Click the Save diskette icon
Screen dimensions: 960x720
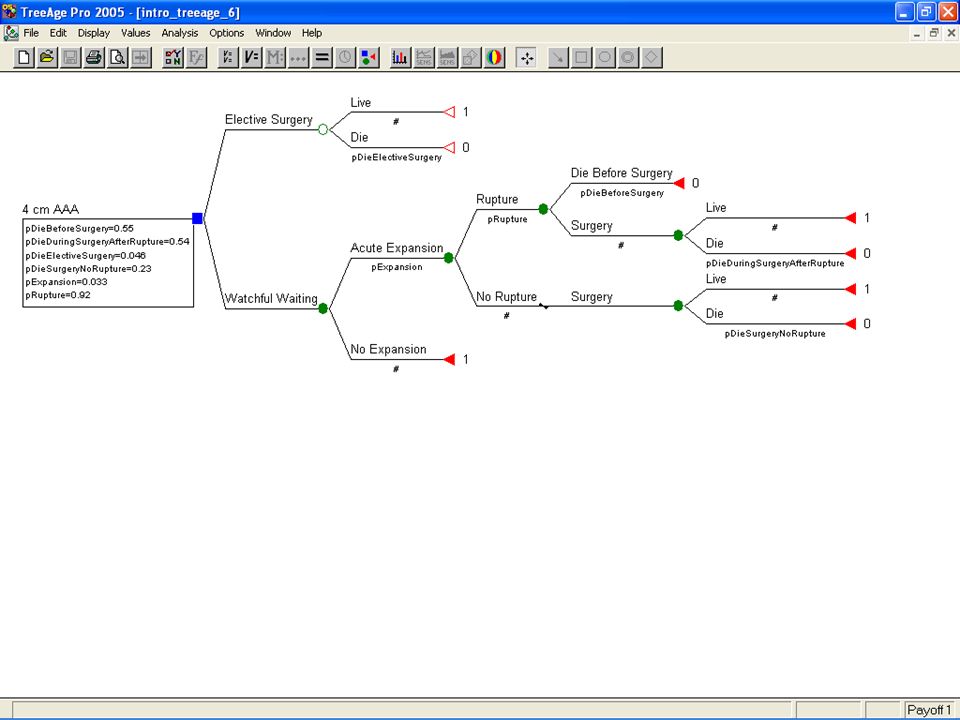click(70, 58)
